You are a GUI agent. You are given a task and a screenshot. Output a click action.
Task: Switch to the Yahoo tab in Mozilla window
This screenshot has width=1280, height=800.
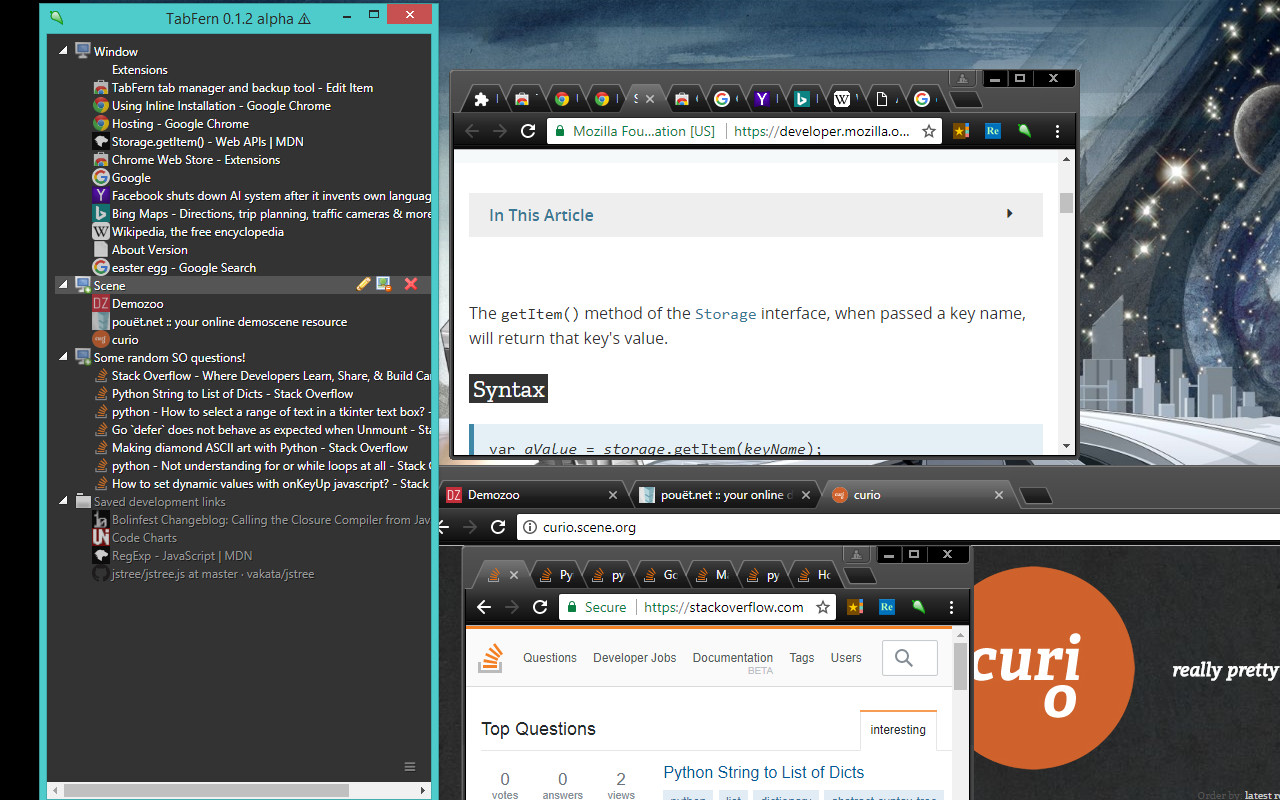[762, 99]
